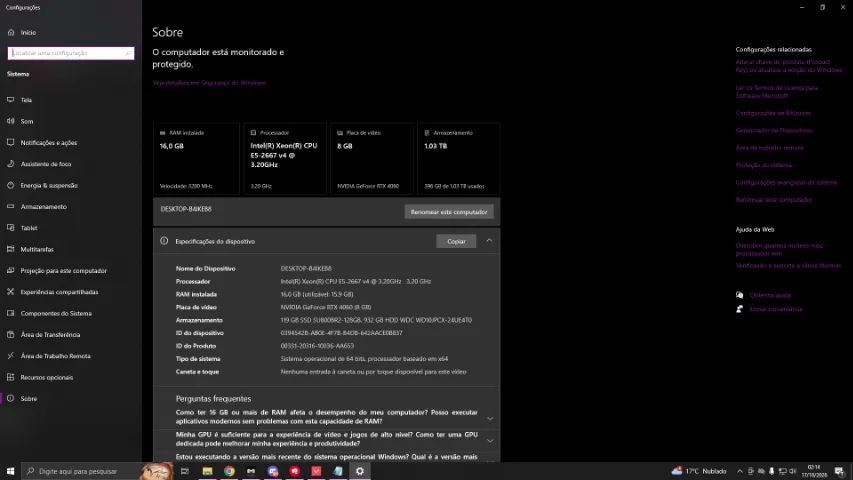Open Configurações avançadas do sistema link
Image resolution: width=853 pixels, height=480 pixels.
(786, 182)
